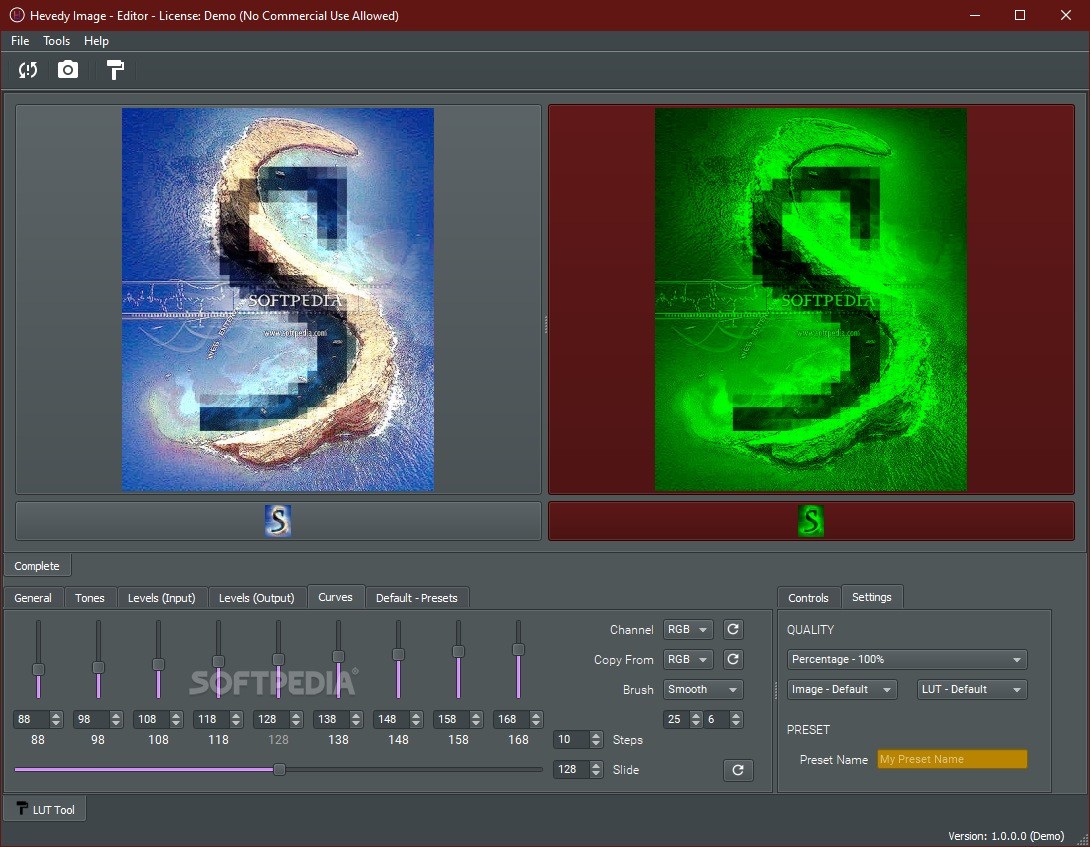Viewport: 1090px width, 847px height.
Task: Click the spinner arrows of the 158 field
Action: coord(476,719)
